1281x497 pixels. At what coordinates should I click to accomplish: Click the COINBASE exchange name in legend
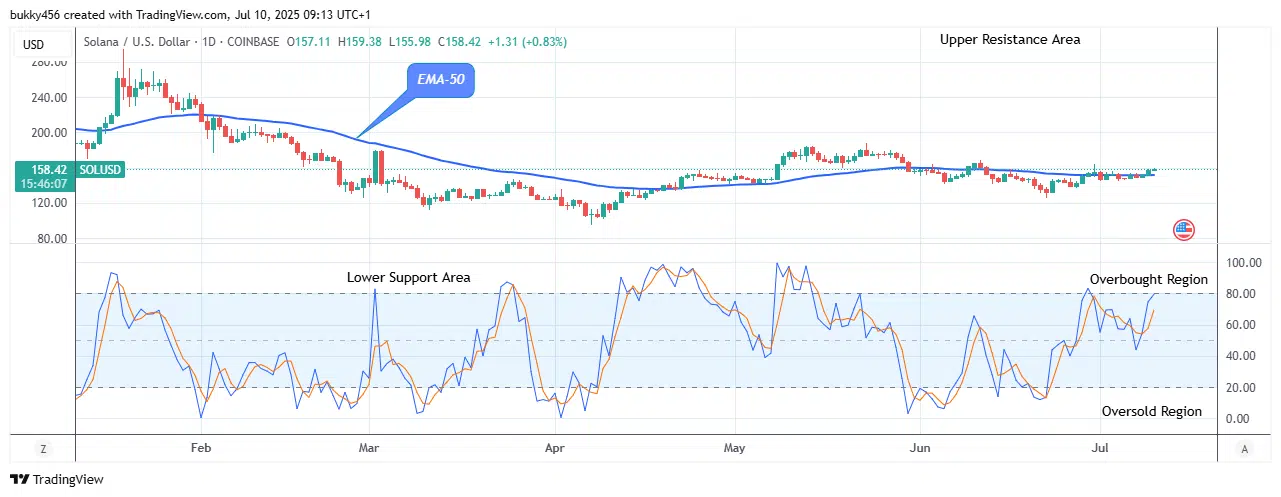tap(254, 41)
